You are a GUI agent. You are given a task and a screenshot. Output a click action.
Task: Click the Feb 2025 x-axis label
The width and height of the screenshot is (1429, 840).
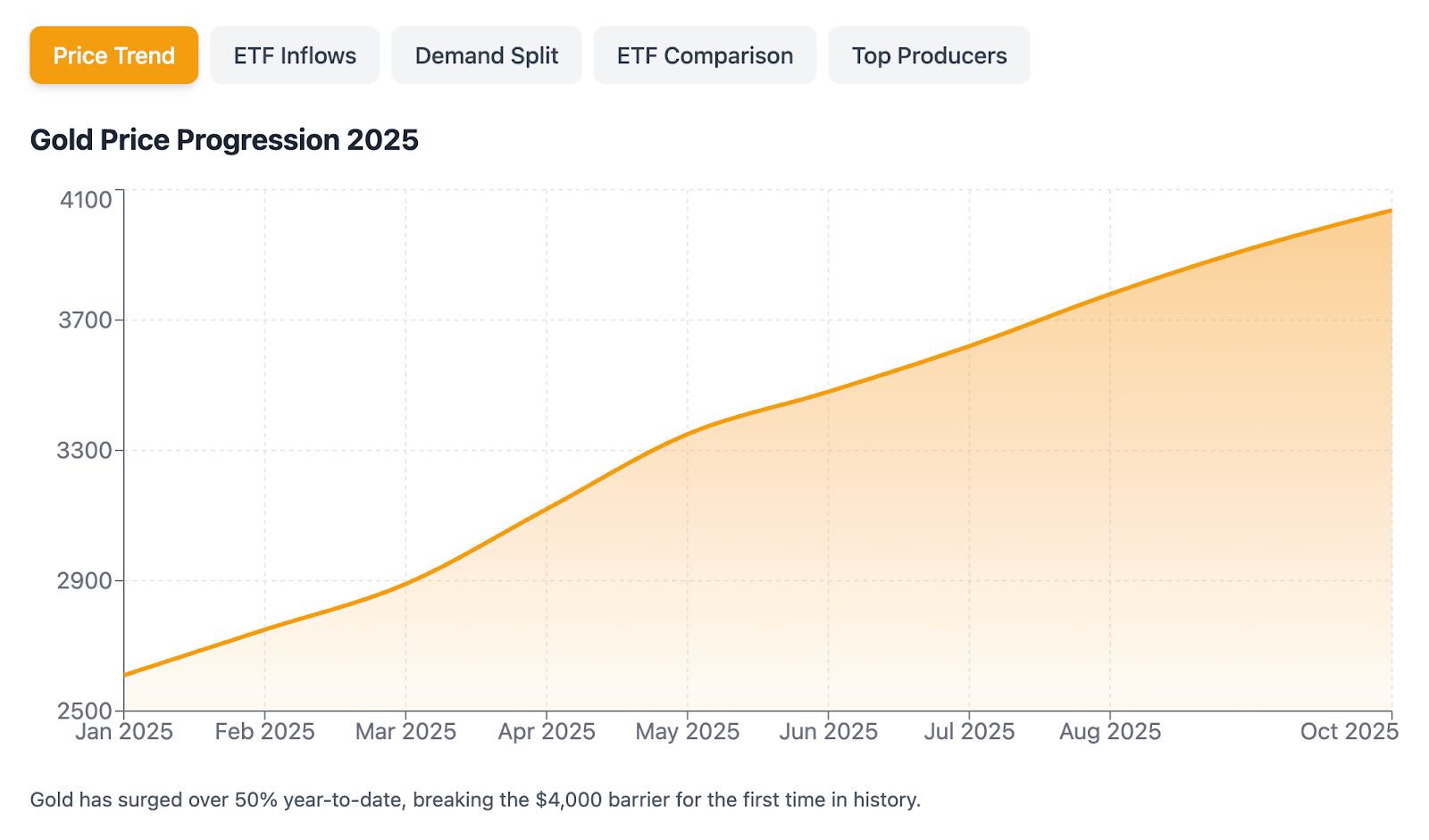tap(264, 732)
